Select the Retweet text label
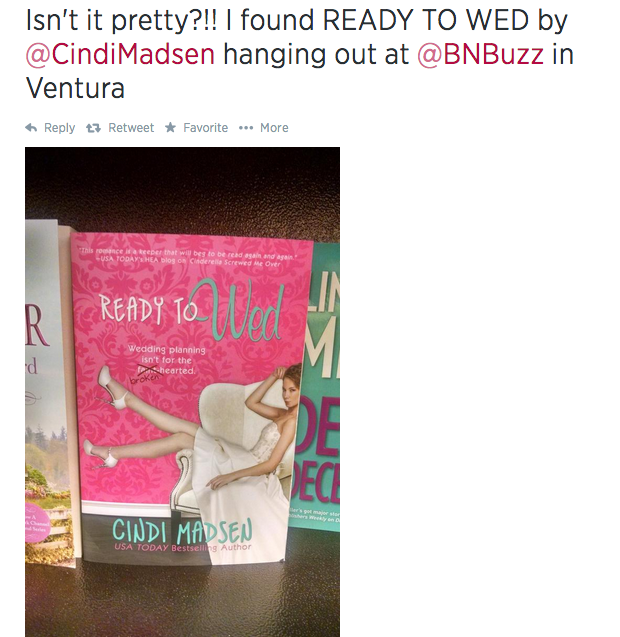The height and width of the screenshot is (637, 620). pyautogui.click(x=131, y=128)
